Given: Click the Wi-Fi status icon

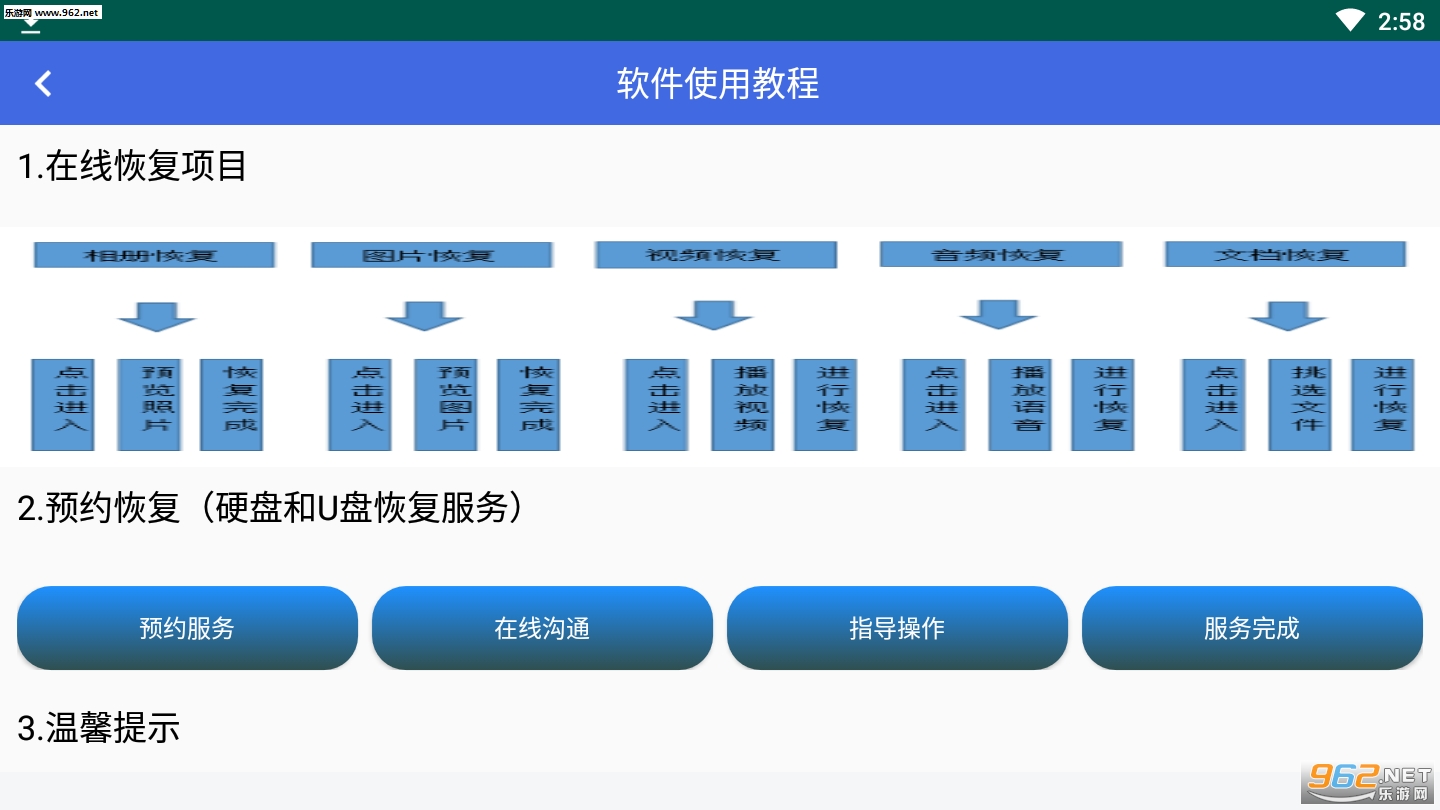Looking at the screenshot, I should click(1350, 20).
